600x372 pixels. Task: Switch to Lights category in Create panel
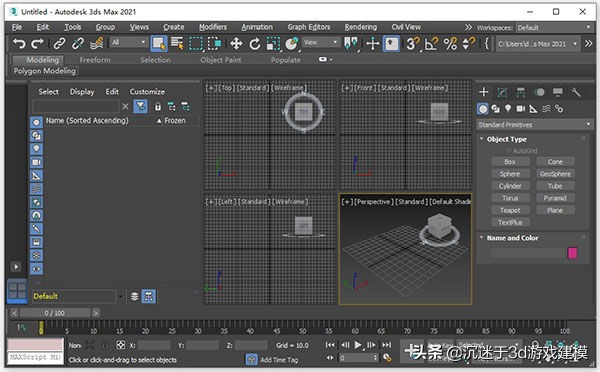pyautogui.click(x=508, y=109)
